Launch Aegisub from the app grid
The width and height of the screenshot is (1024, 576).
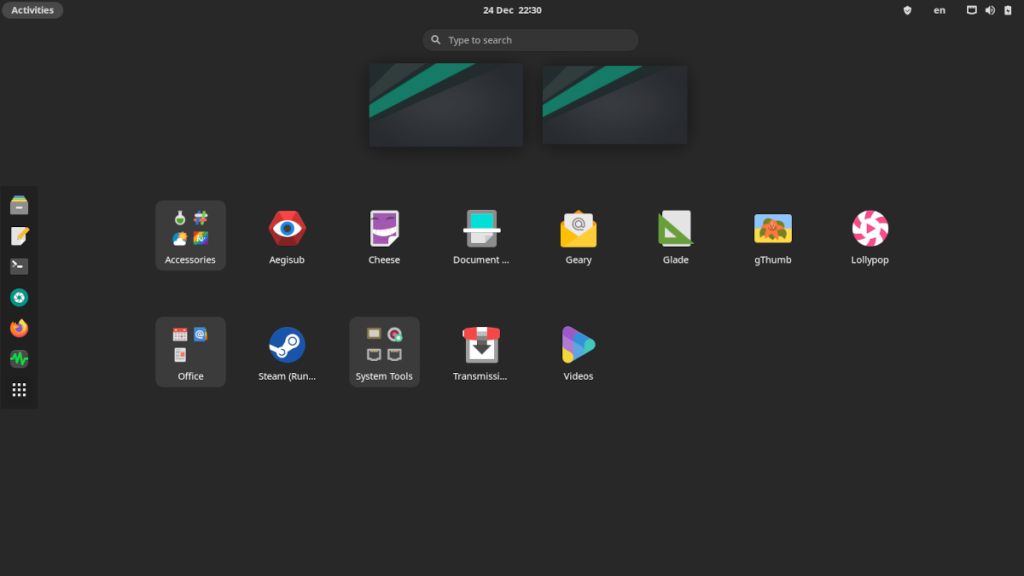tap(287, 228)
